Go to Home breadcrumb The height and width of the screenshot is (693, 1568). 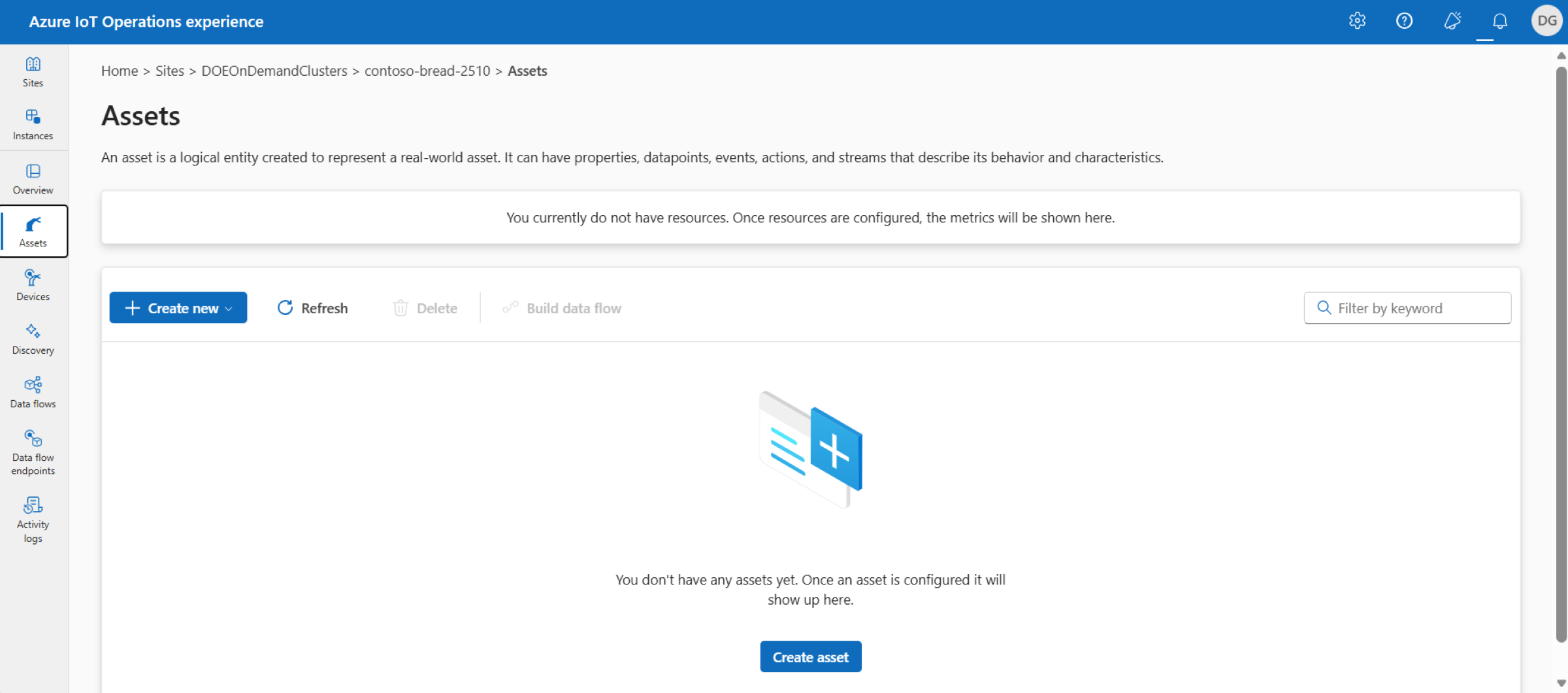click(x=120, y=71)
